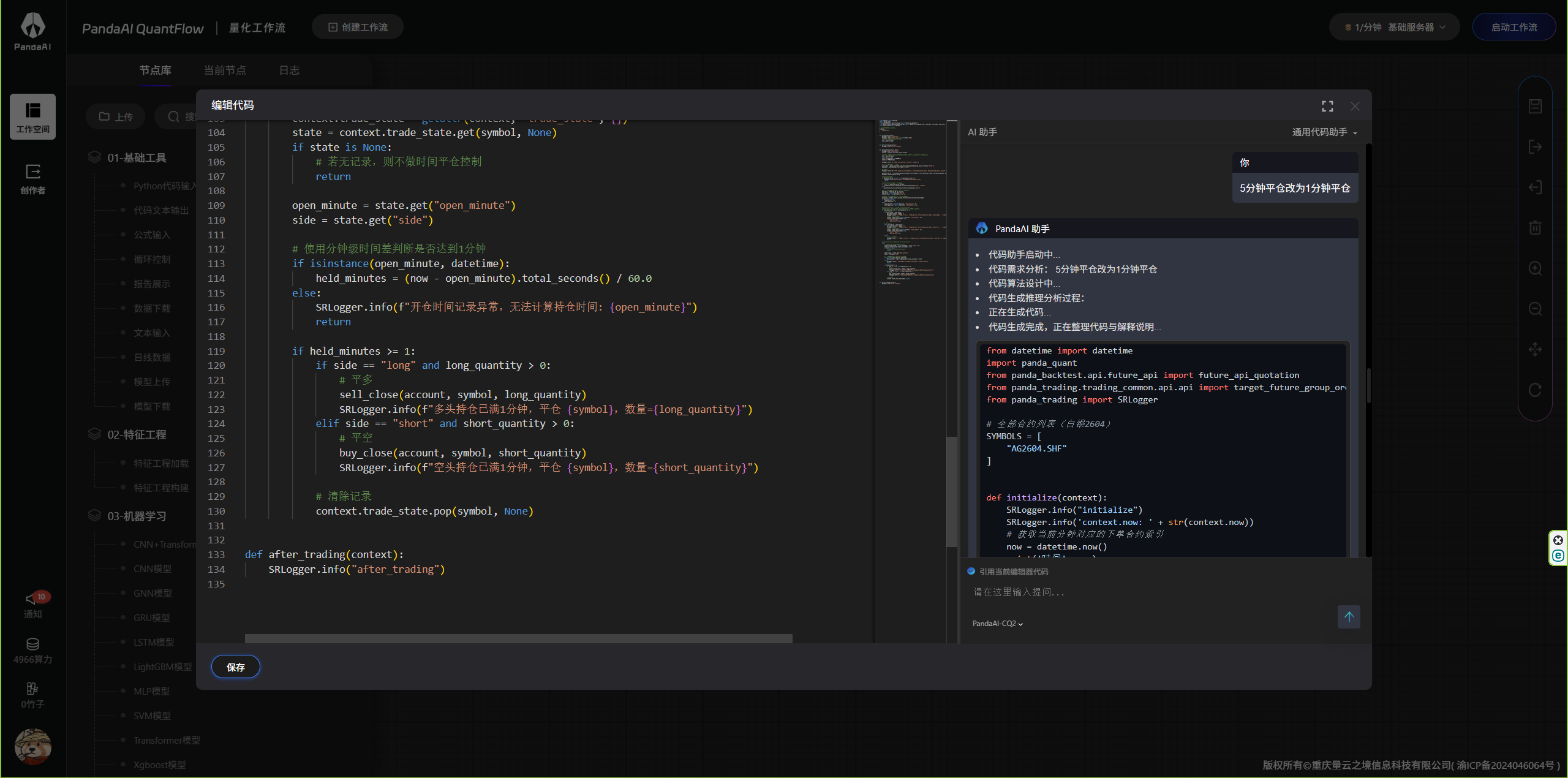
Task: Click the fit-to-view move icon in right toolbar
Action: [1535, 349]
